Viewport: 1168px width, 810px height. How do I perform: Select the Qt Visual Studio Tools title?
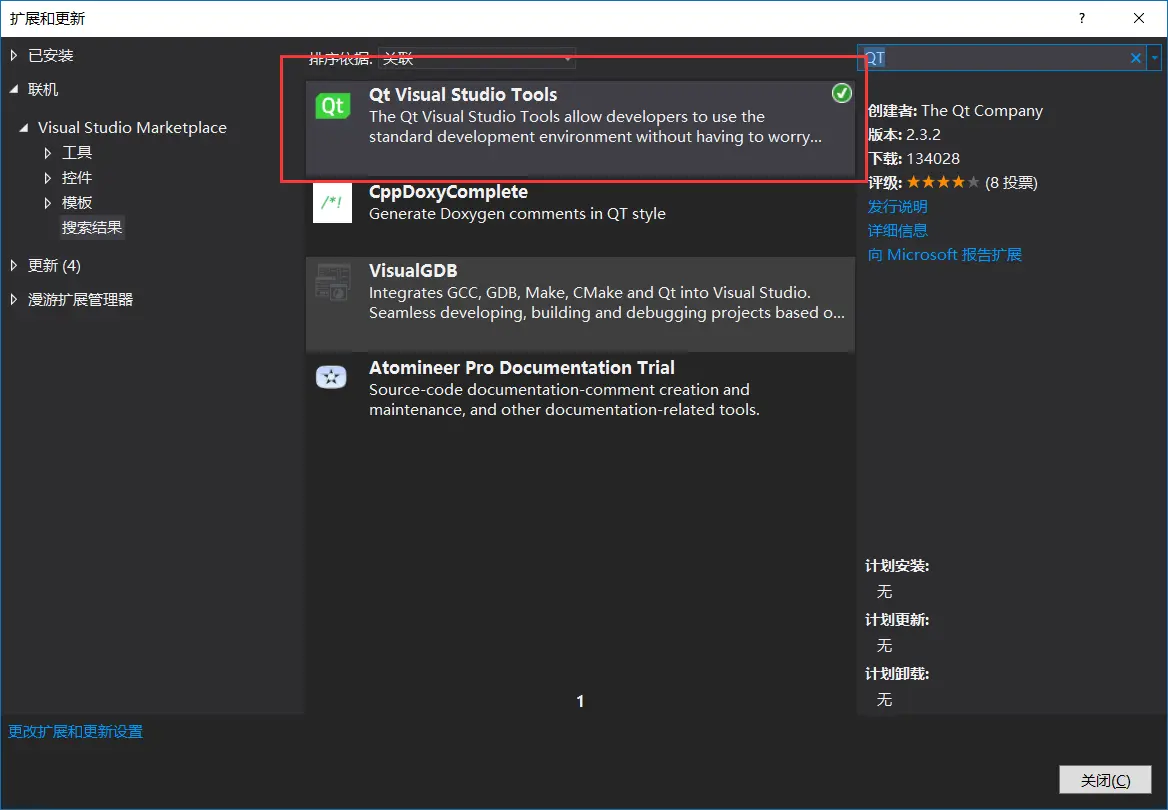tap(463, 95)
